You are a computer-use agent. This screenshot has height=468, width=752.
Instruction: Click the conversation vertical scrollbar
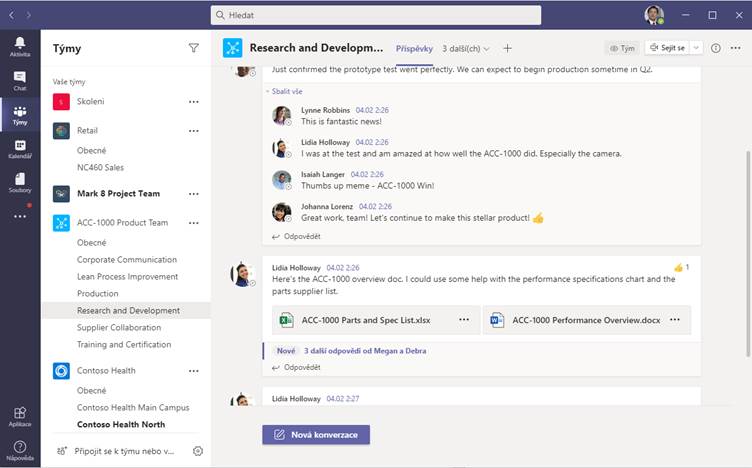pyautogui.click(x=748, y=254)
